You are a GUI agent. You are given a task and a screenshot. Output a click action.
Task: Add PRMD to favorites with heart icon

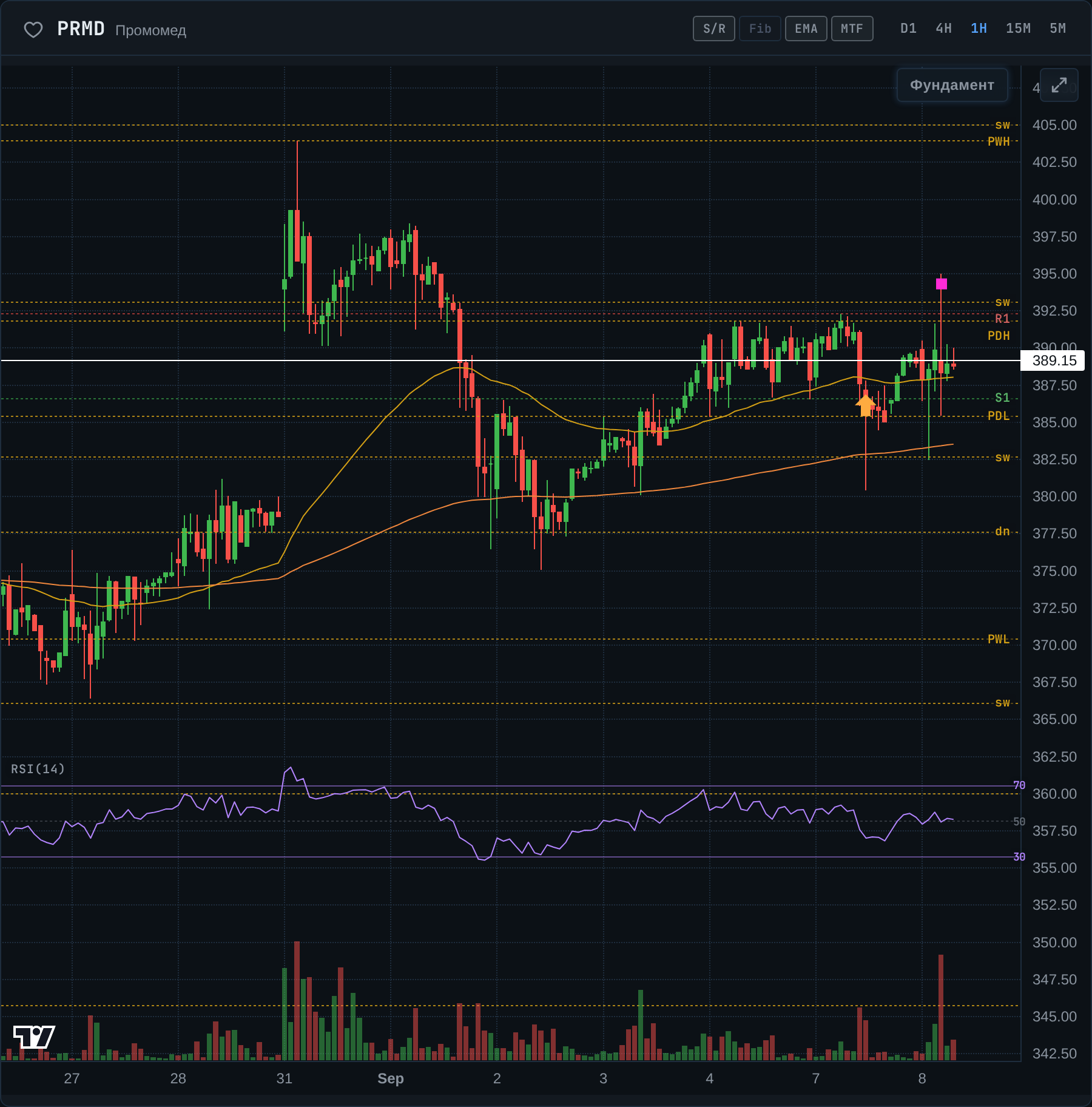click(x=33, y=29)
